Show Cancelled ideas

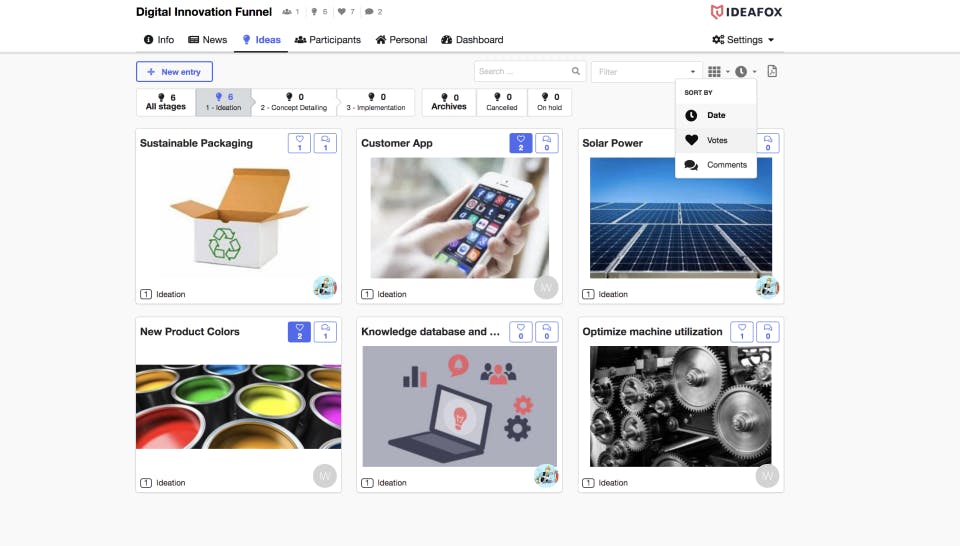pyautogui.click(x=501, y=102)
